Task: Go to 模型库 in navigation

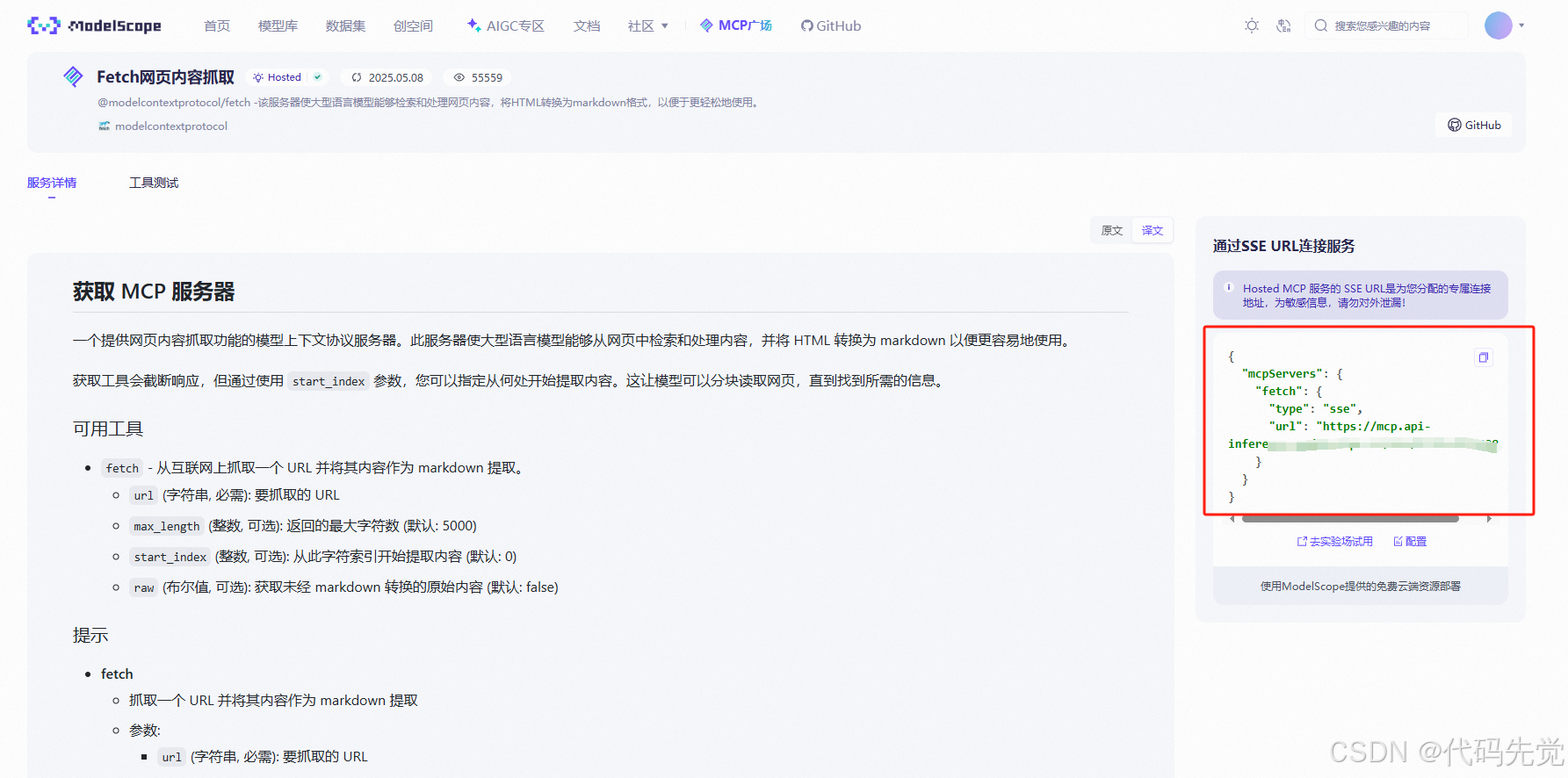Action: point(278,26)
